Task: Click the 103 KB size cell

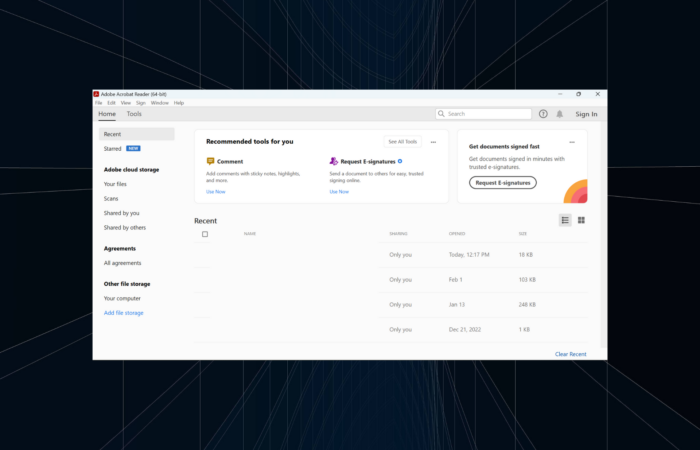Action: tap(527, 280)
